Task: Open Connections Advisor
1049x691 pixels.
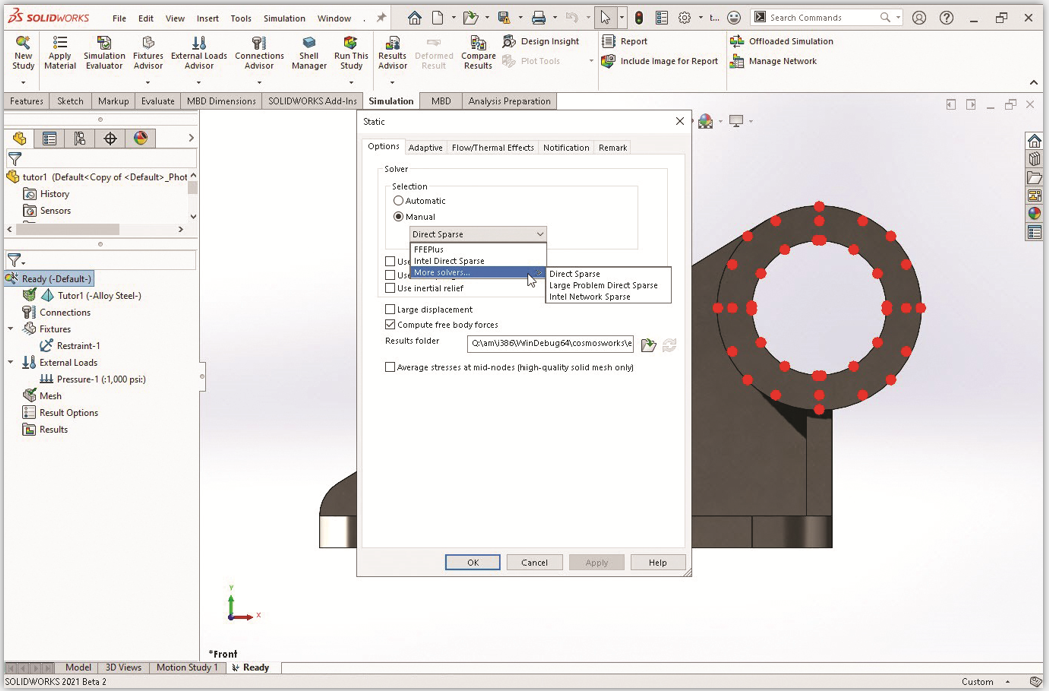Action: (x=259, y=53)
